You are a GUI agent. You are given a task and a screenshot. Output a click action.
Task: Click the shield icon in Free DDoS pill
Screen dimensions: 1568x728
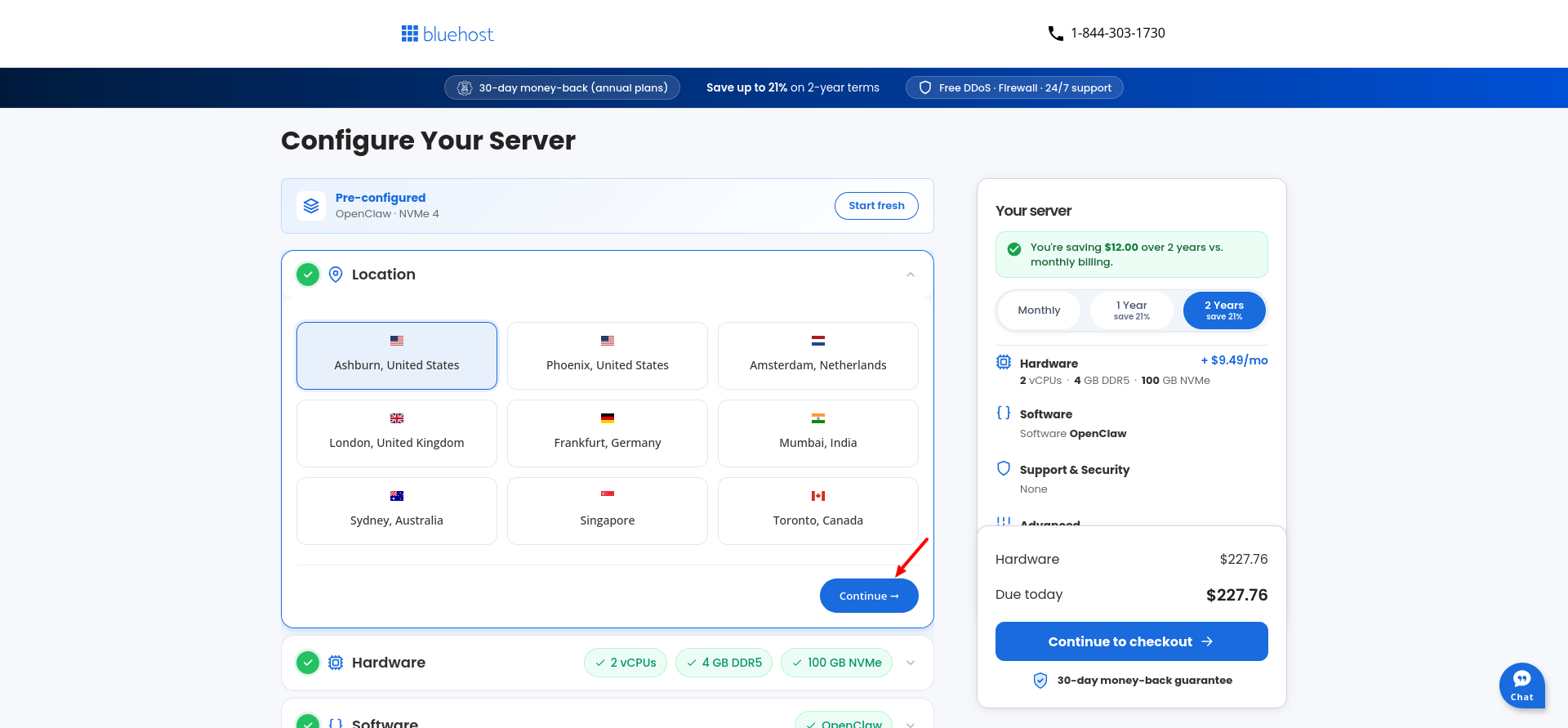coord(925,87)
